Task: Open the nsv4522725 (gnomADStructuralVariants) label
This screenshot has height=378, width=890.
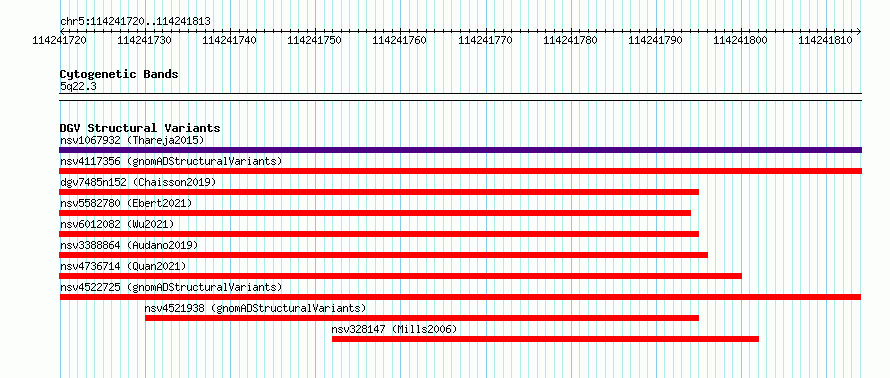Action: click(x=171, y=287)
